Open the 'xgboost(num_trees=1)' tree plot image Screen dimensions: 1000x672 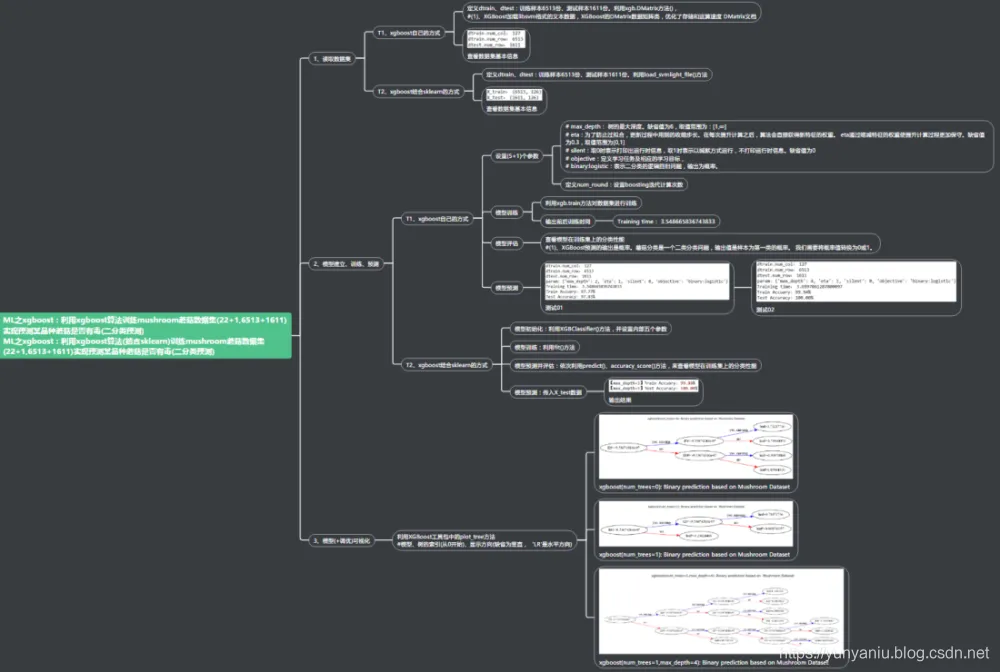click(696, 529)
